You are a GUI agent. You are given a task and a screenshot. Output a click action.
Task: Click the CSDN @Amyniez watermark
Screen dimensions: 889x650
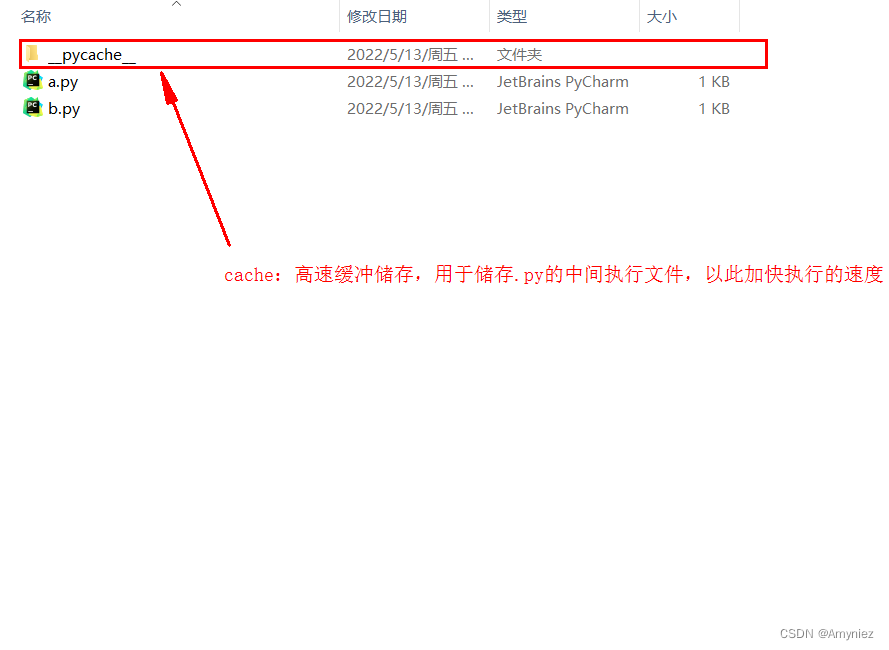(x=826, y=634)
